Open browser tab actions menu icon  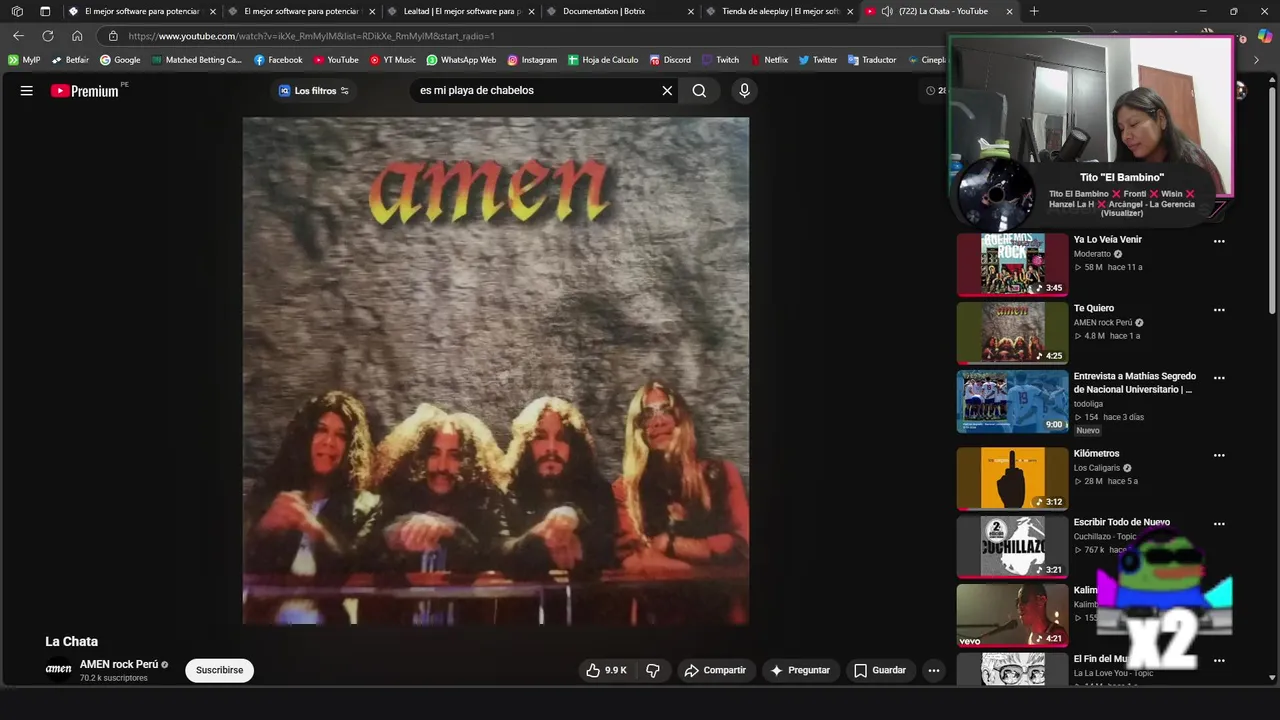(x=45, y=11)
